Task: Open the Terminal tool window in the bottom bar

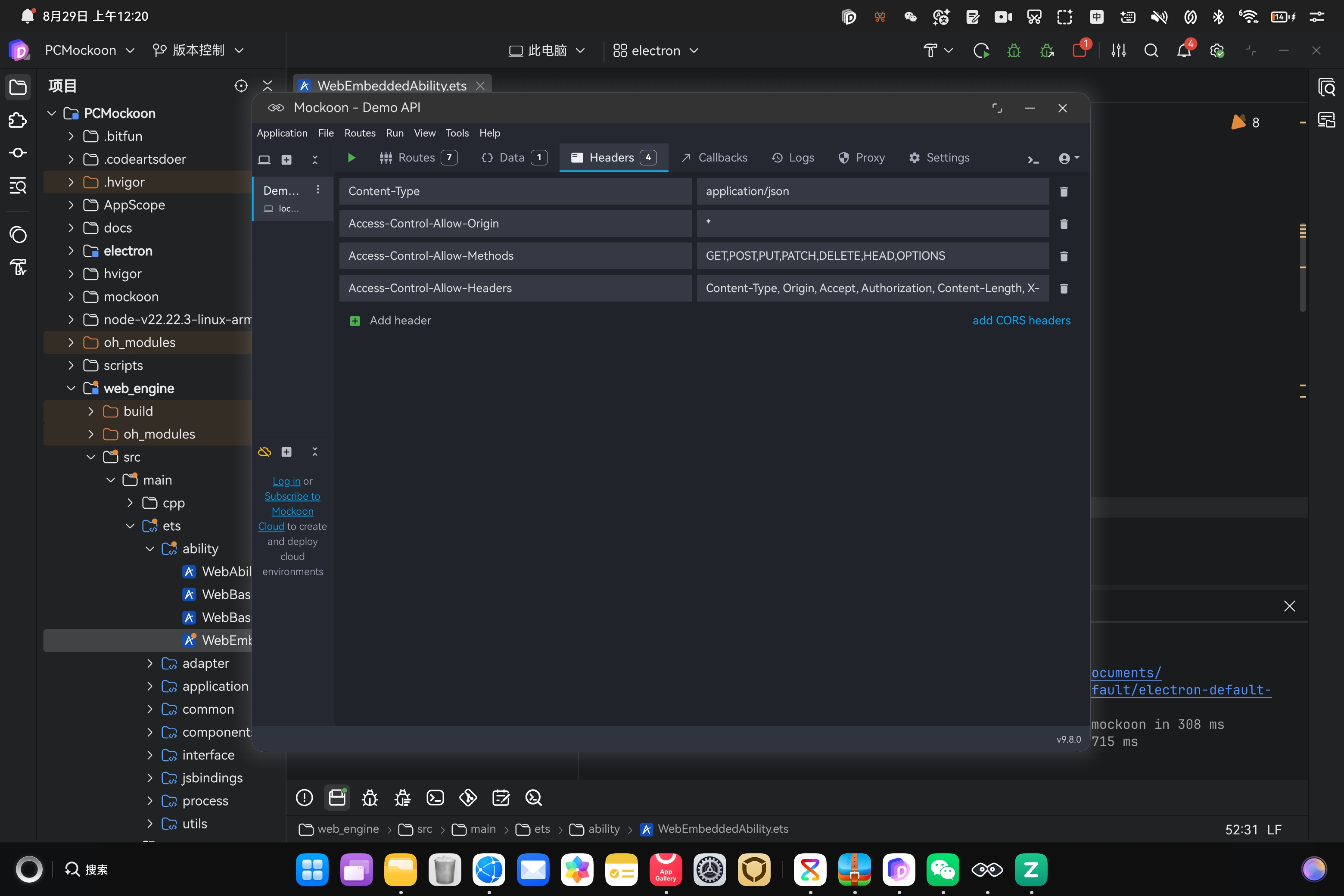Action: 435,798
